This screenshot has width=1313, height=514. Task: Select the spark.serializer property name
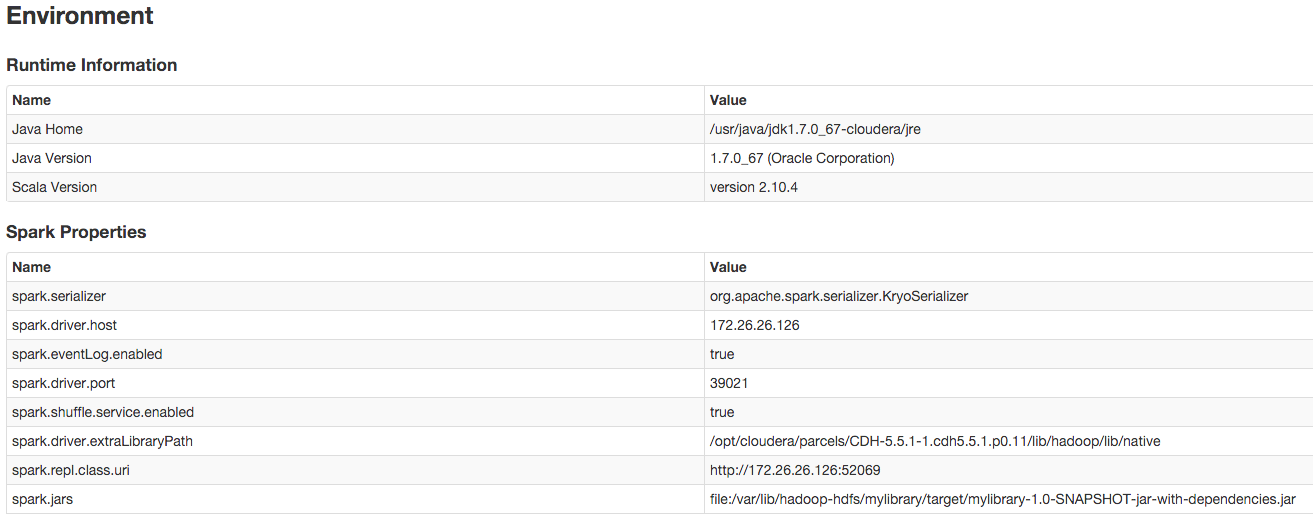[x=59, y=296]
